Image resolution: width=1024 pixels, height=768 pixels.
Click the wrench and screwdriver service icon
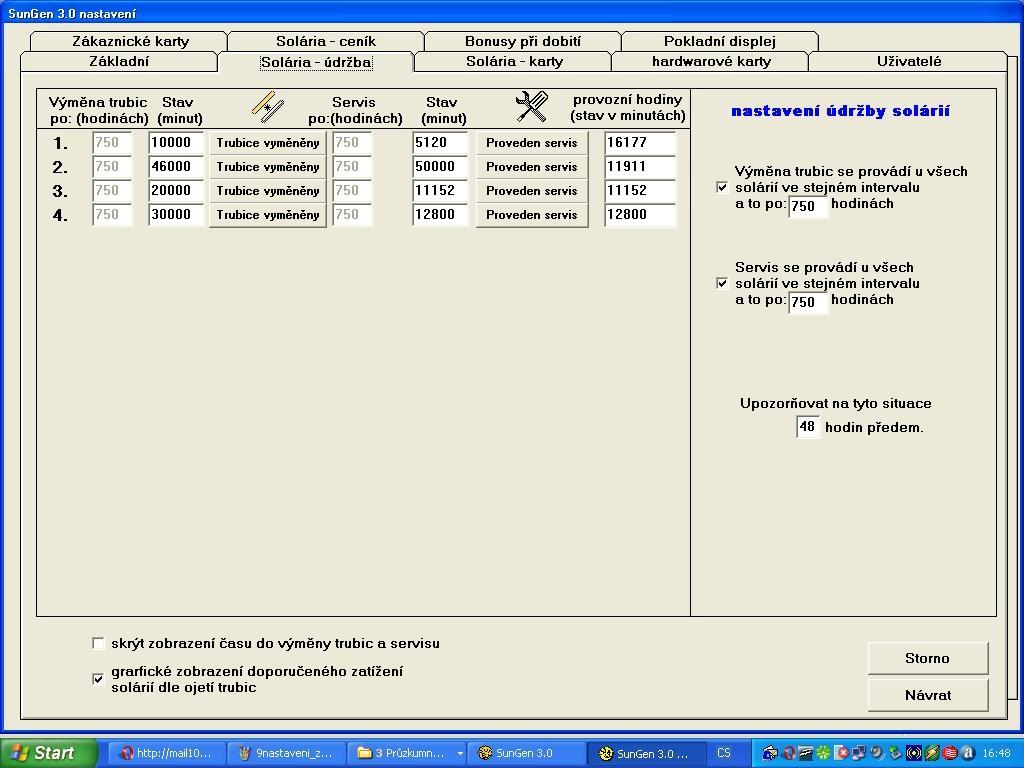[x=531, y=106]
